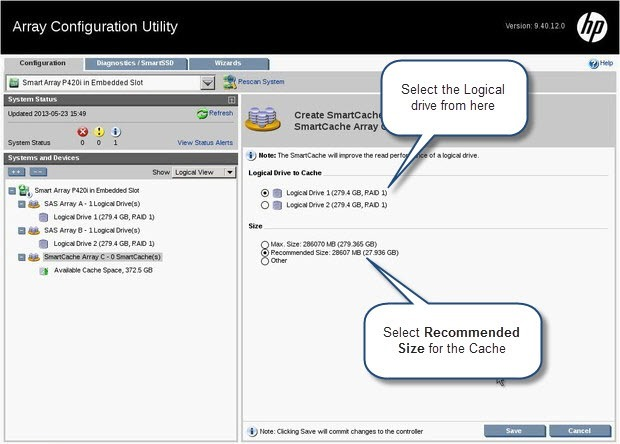Select Logical Drive 1 radio button to cache
620x444 pixels.
(x=265, y=193)
